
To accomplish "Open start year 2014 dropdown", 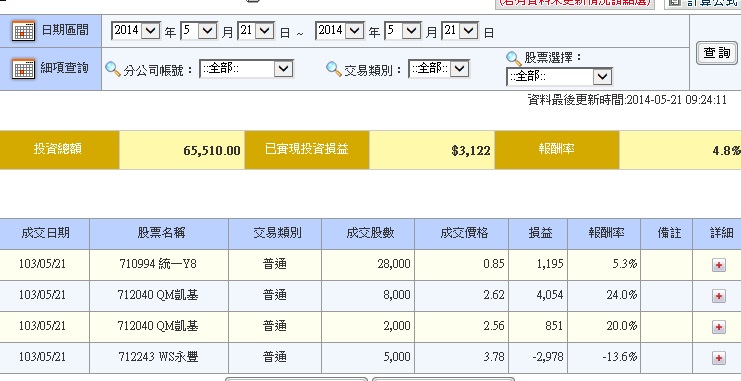I will pos(136,31).
